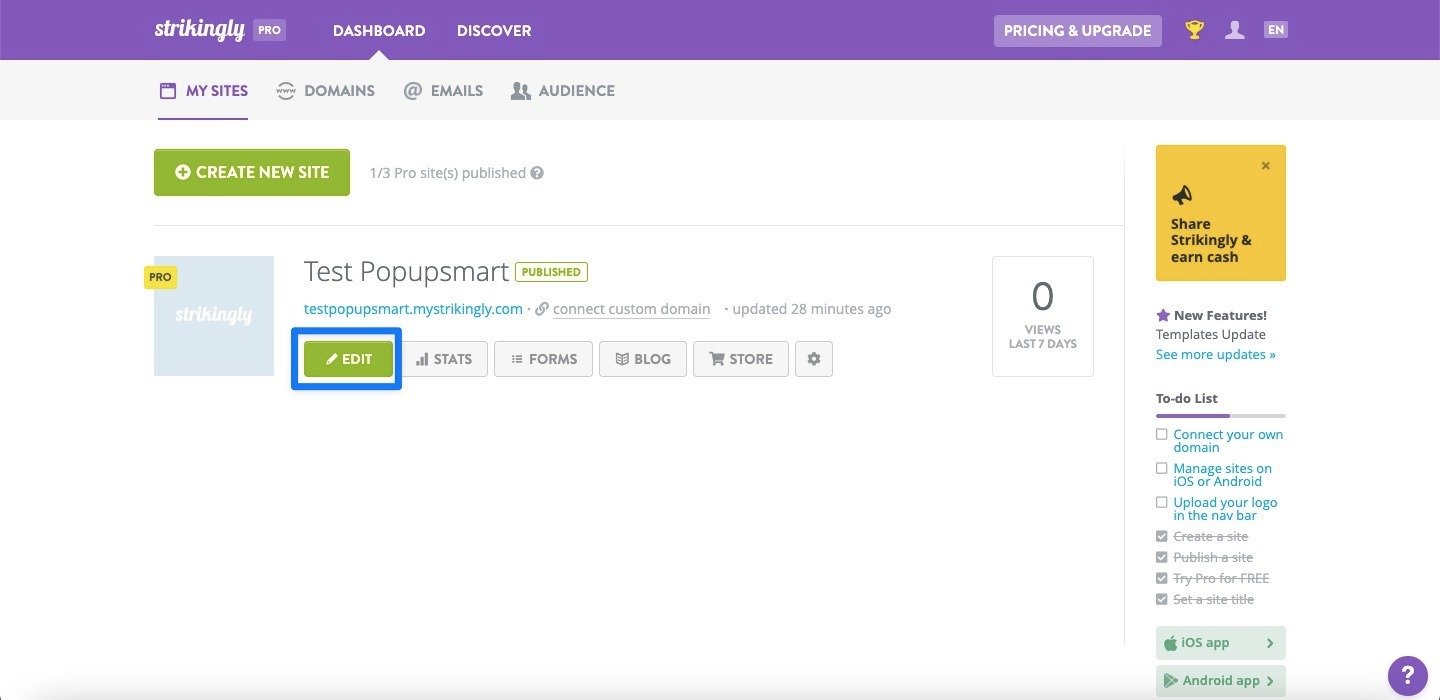
Task: Open the Blog button
Action: [643, 359]
